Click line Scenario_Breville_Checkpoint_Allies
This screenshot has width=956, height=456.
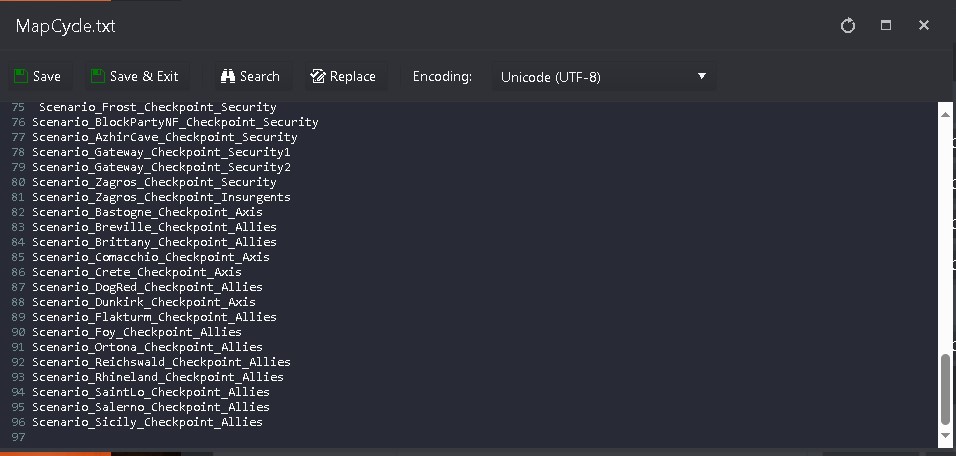click(154, 227)
